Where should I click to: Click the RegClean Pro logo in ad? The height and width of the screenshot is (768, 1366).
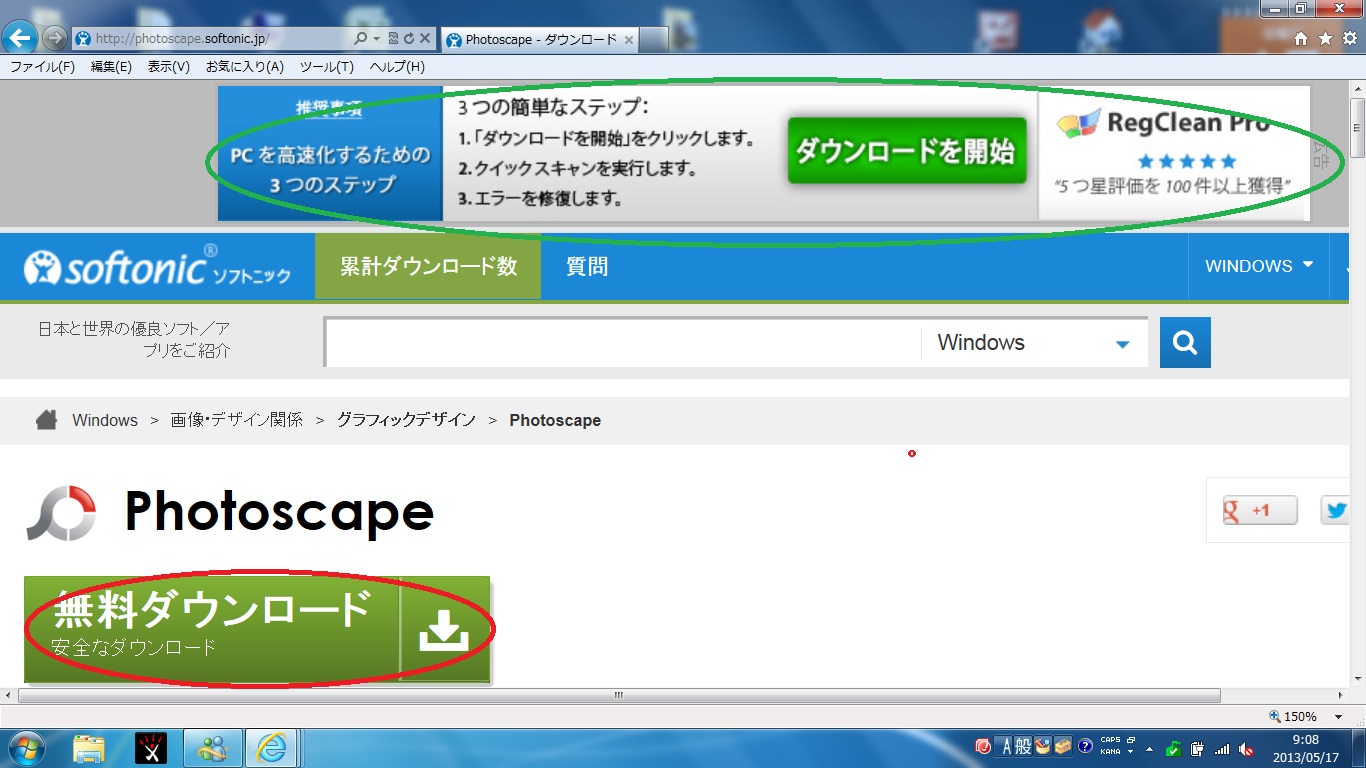click(1163, 123)
